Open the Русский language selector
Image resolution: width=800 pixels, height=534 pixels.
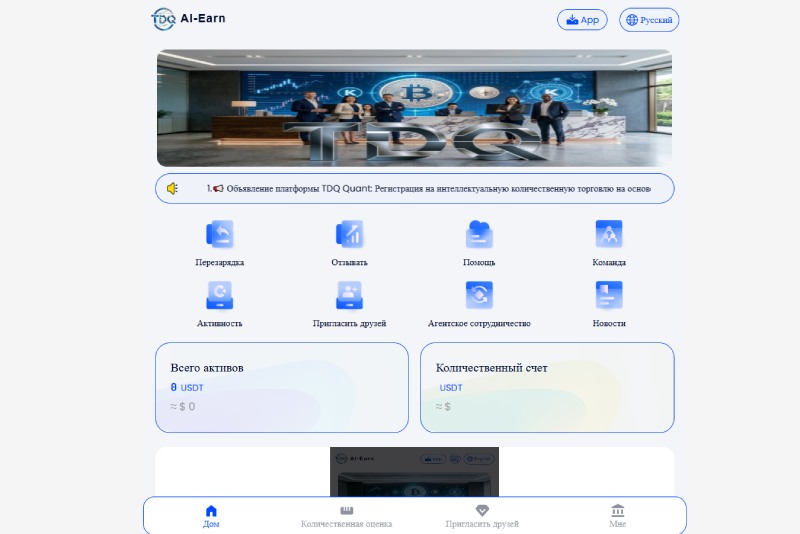(649, 20)
